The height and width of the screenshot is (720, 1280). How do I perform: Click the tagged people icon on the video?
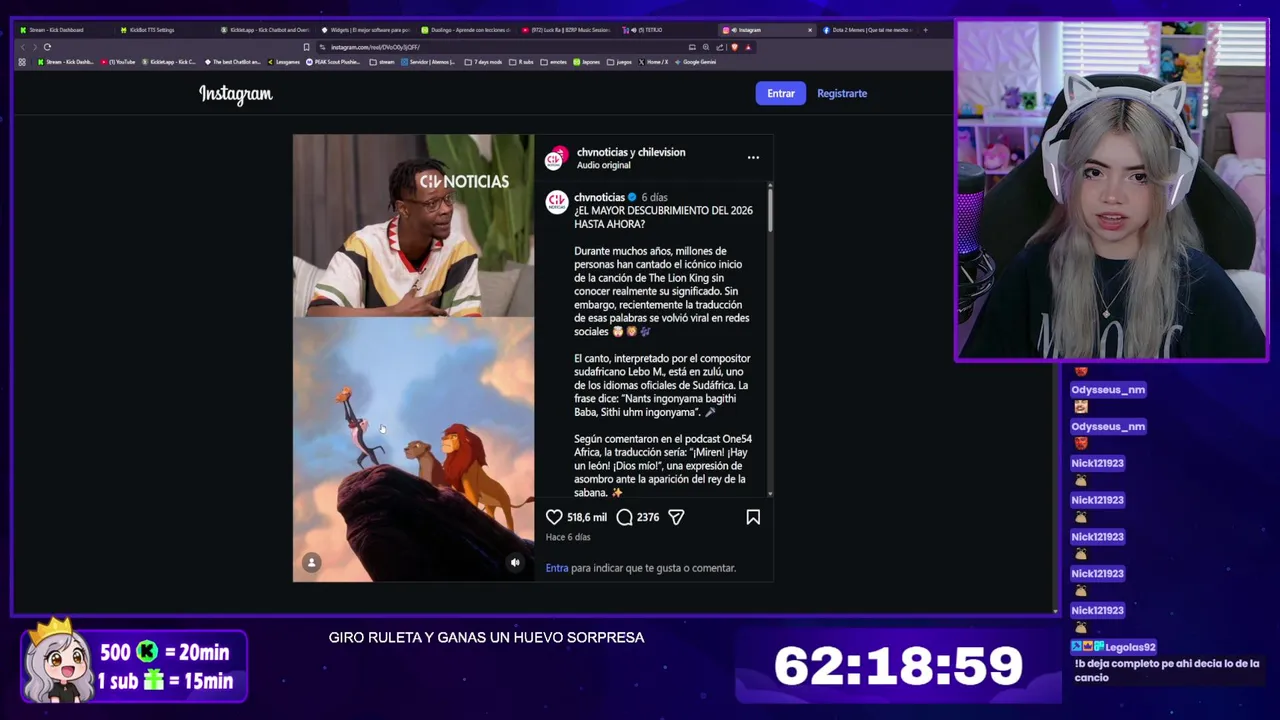[x=312, y=563]
